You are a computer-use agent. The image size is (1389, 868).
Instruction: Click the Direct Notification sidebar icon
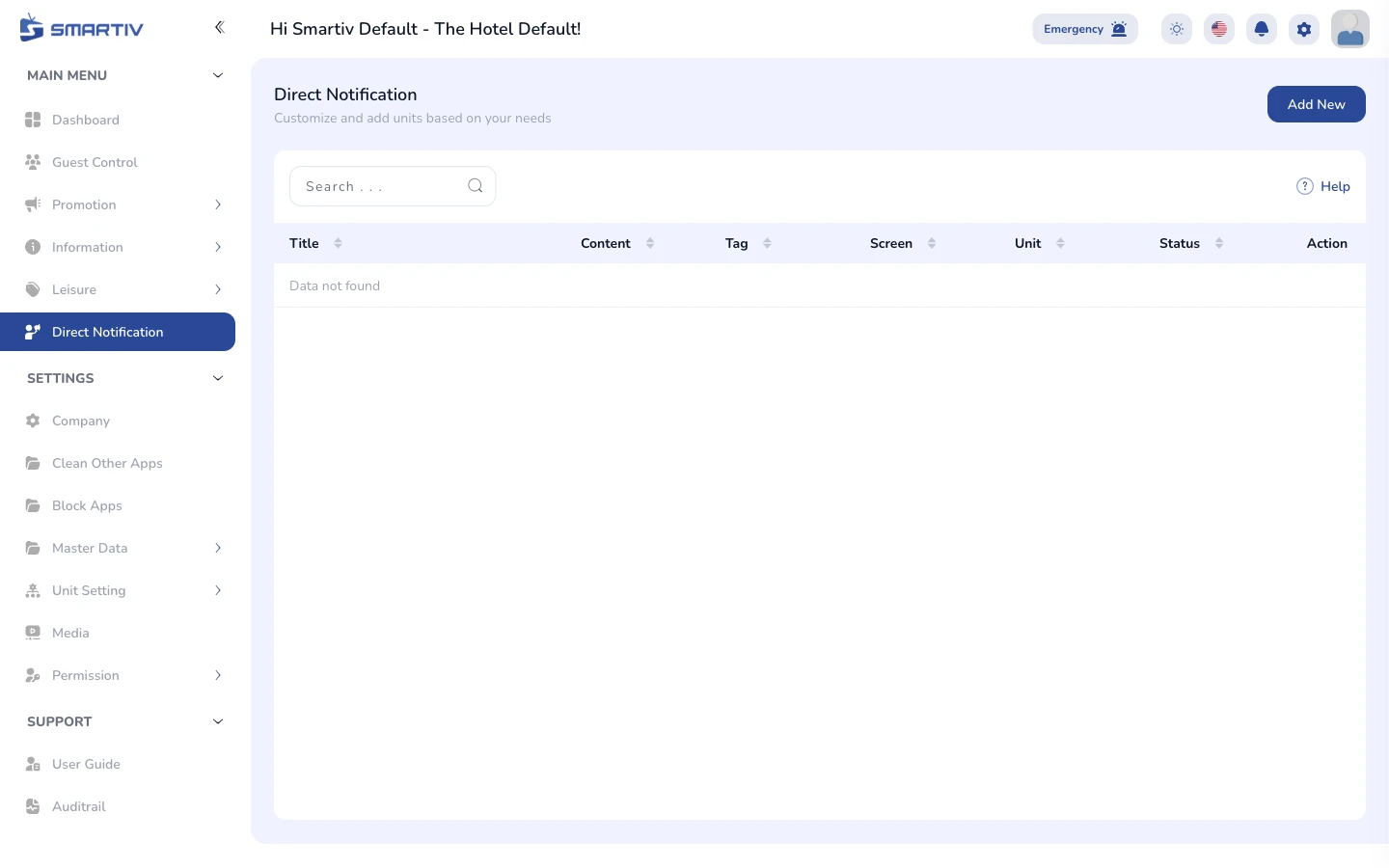pos(33,332)
